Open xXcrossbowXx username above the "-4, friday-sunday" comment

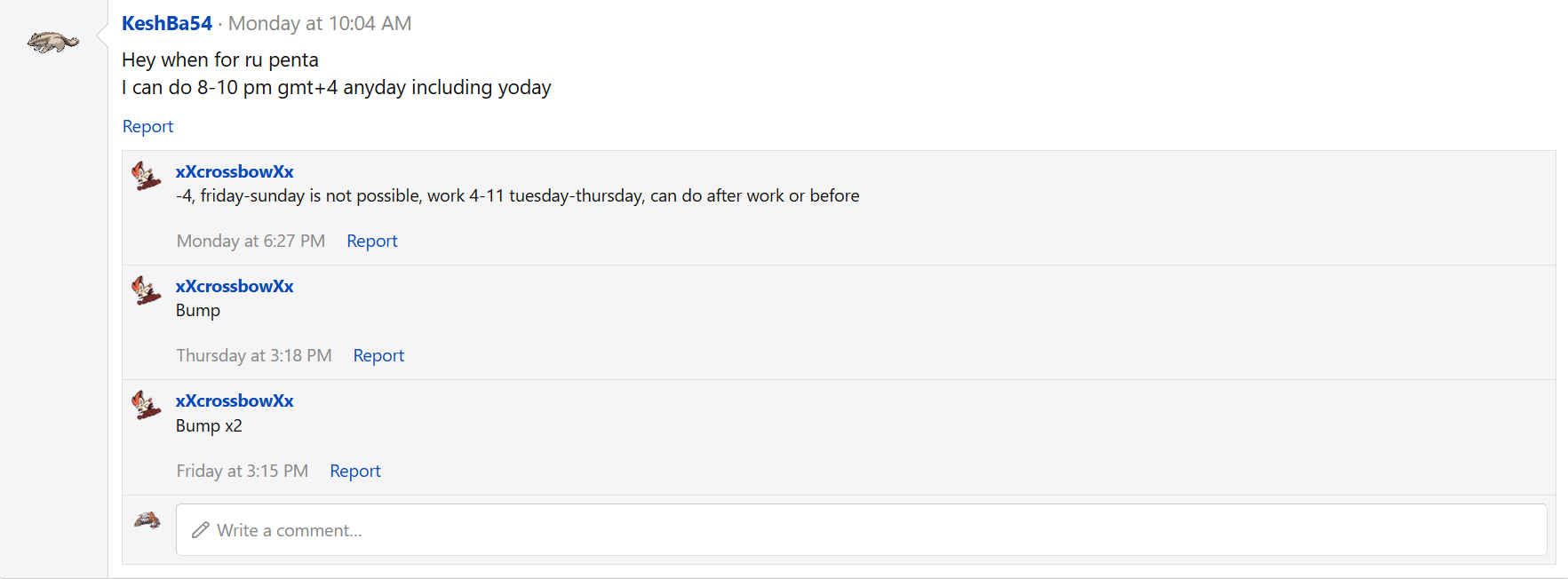[235, 171]
